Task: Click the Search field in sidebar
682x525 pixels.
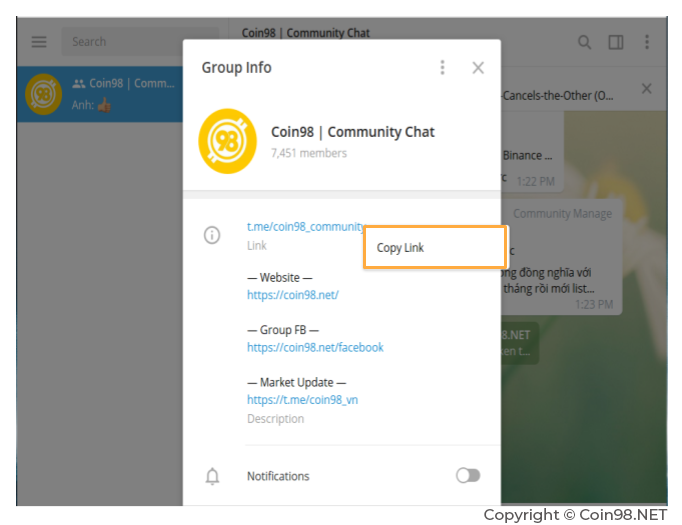Action: point(140,42)
